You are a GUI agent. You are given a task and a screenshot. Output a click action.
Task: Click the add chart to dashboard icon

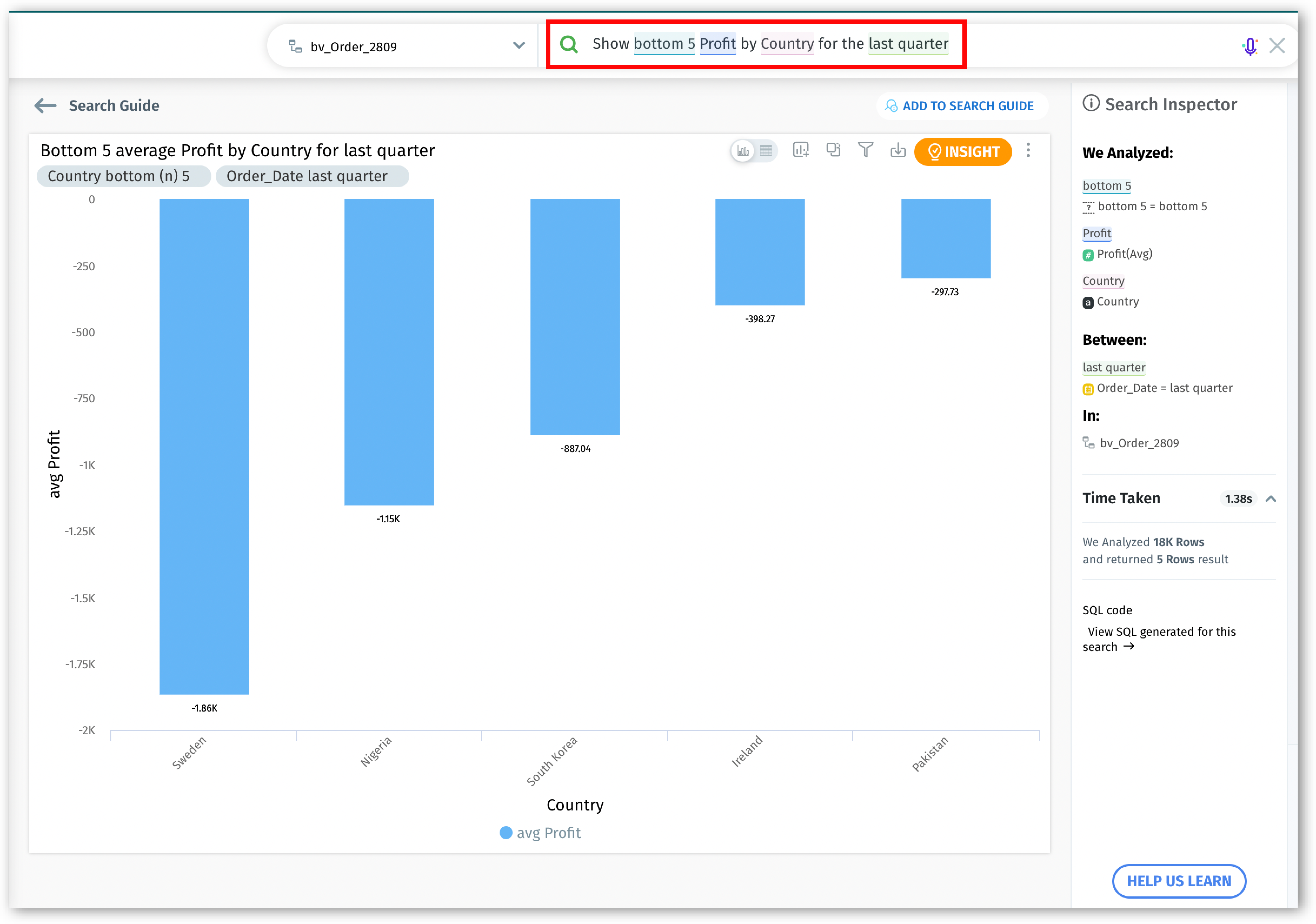(800, 150)
